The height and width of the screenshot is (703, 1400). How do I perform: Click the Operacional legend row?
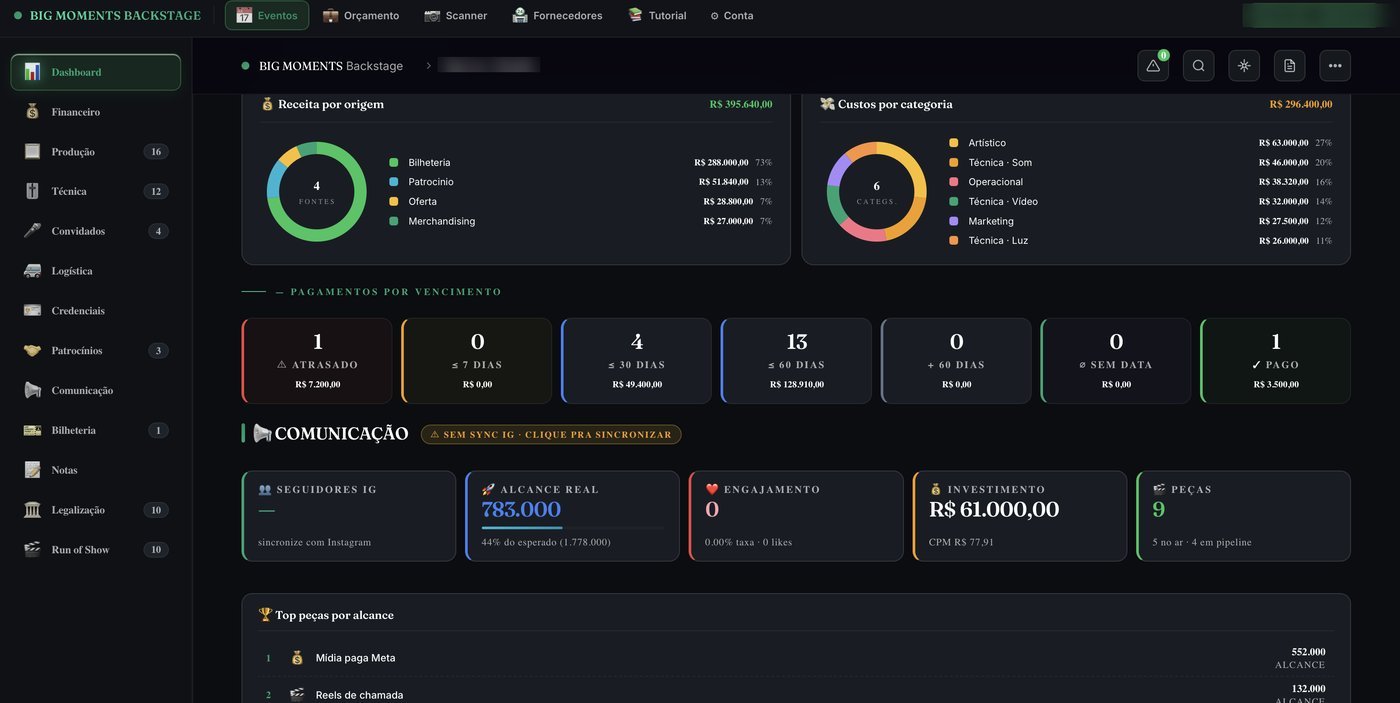1140,182
